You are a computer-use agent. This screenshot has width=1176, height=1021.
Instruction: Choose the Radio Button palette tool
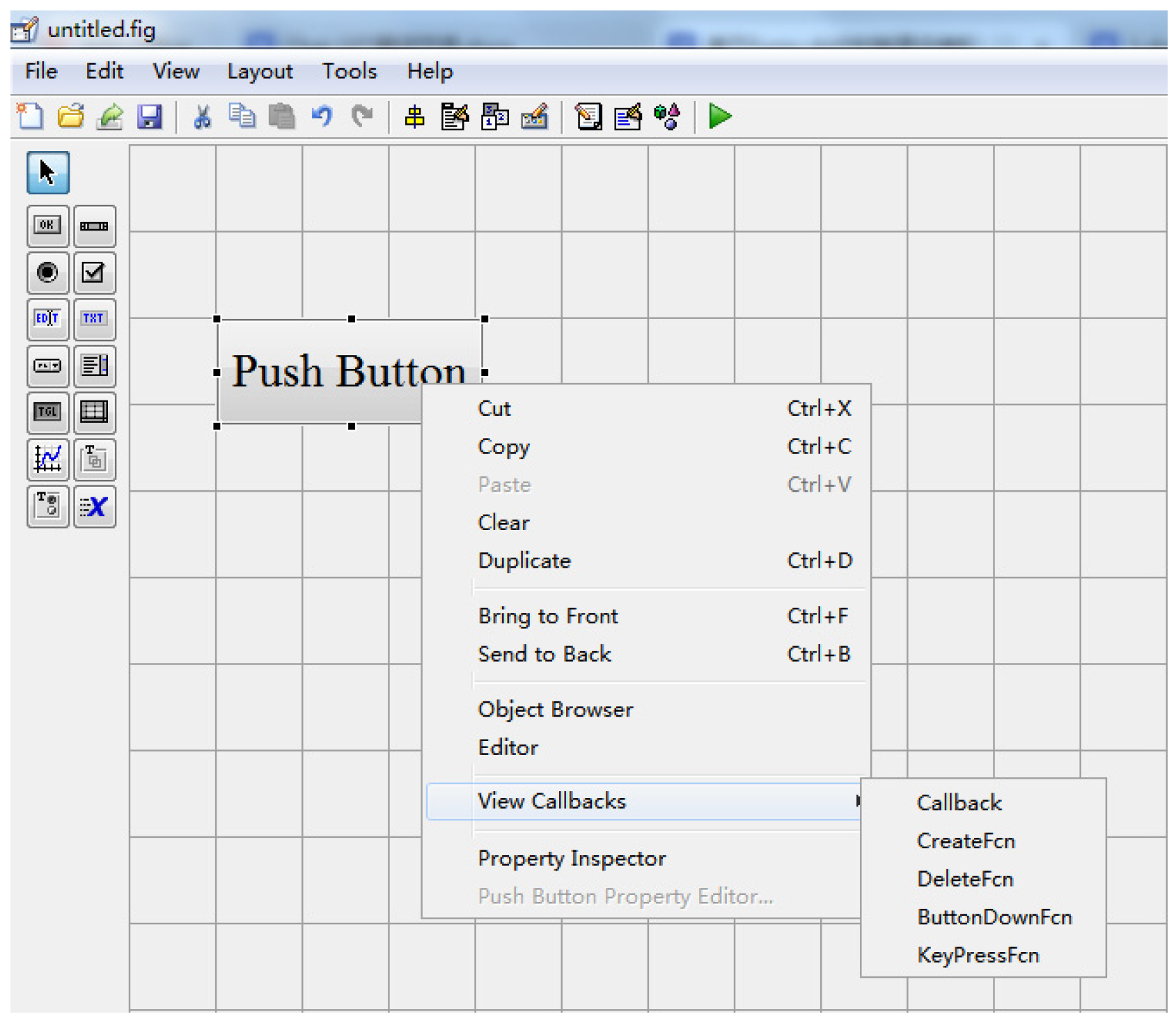47,272
